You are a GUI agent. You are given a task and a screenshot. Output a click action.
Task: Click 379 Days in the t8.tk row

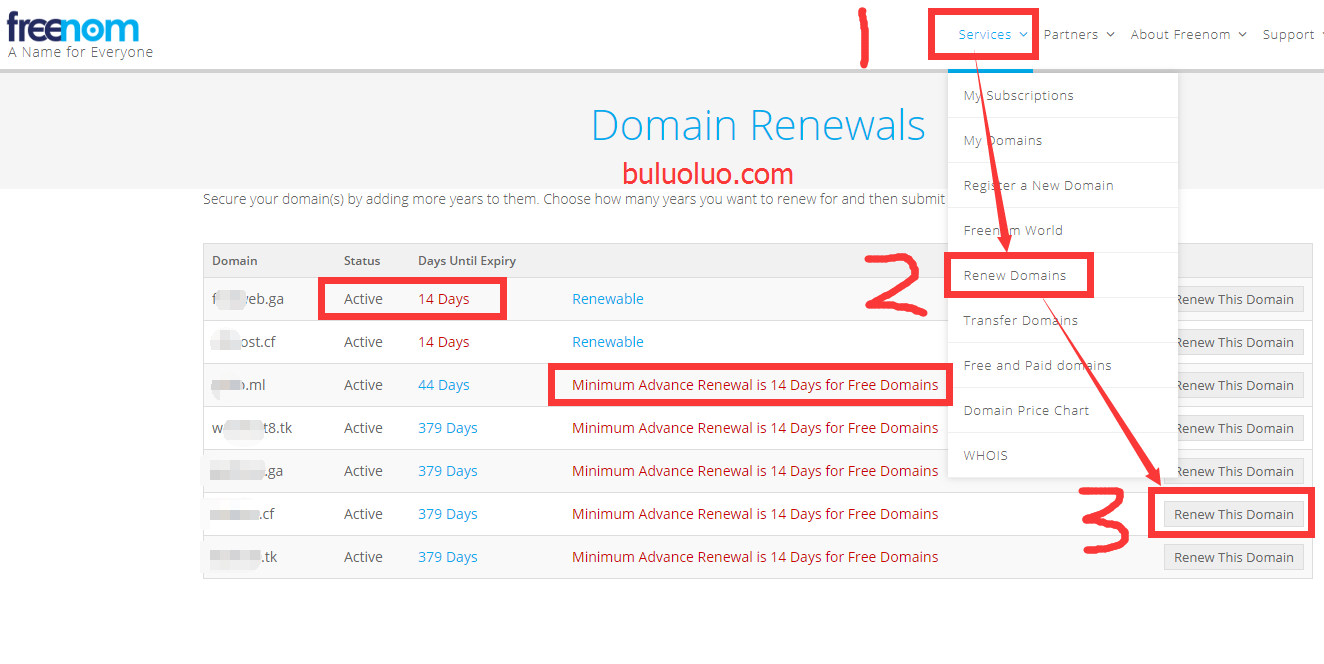click(448, 428)
